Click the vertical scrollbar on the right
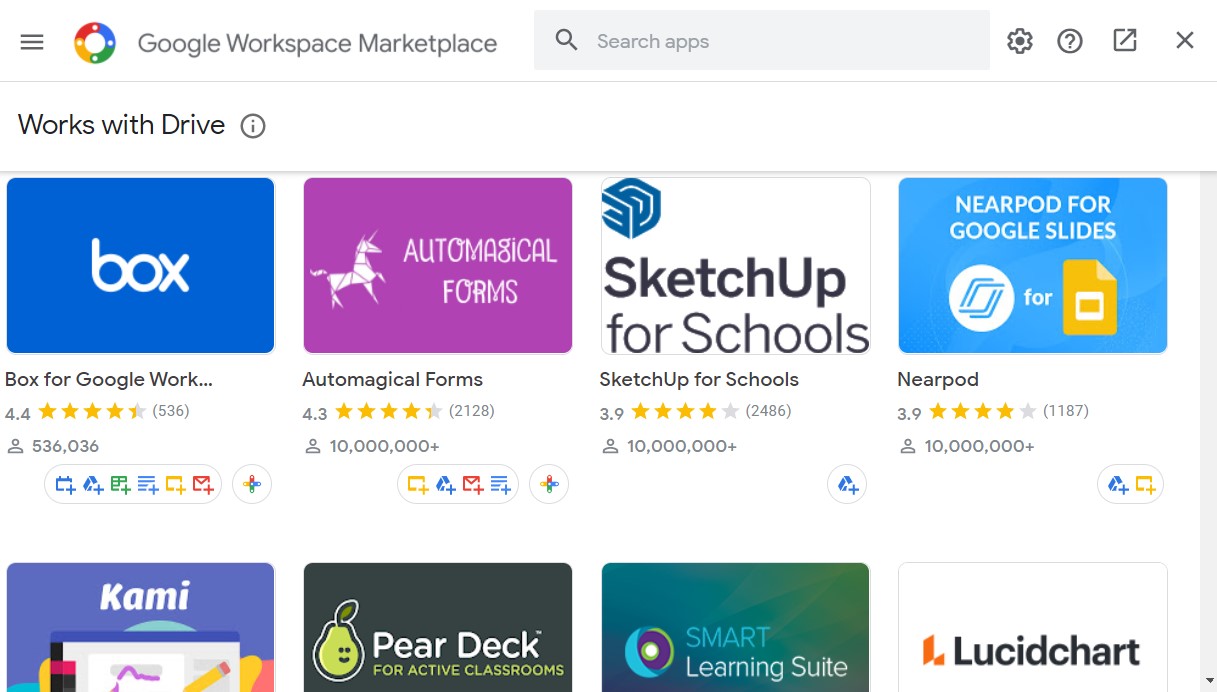 (1208, 431)
